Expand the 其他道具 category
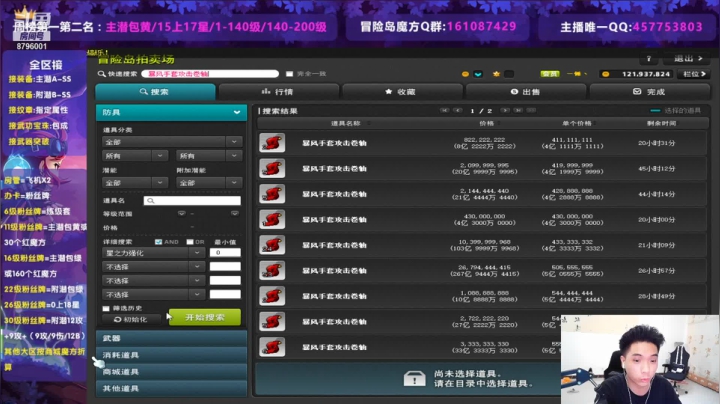 click(171, 388)
